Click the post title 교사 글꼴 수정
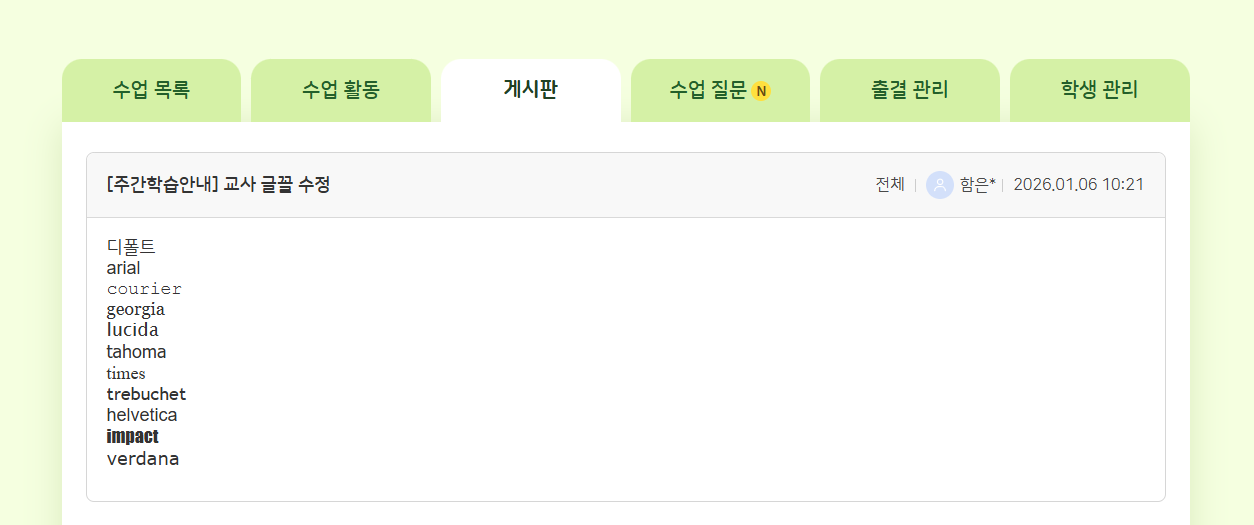Screen dimensions: 1254x525 tap(218, 185)
